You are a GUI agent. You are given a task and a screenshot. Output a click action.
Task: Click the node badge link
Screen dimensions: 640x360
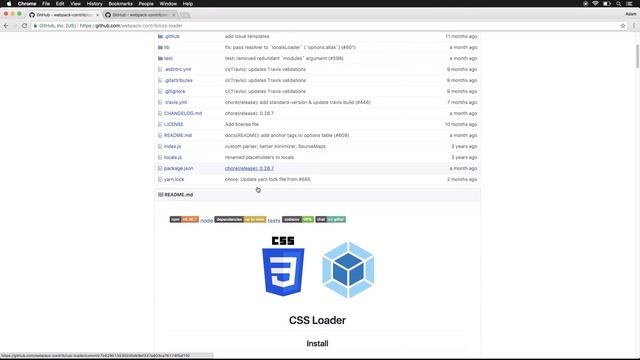click(207, 221)
